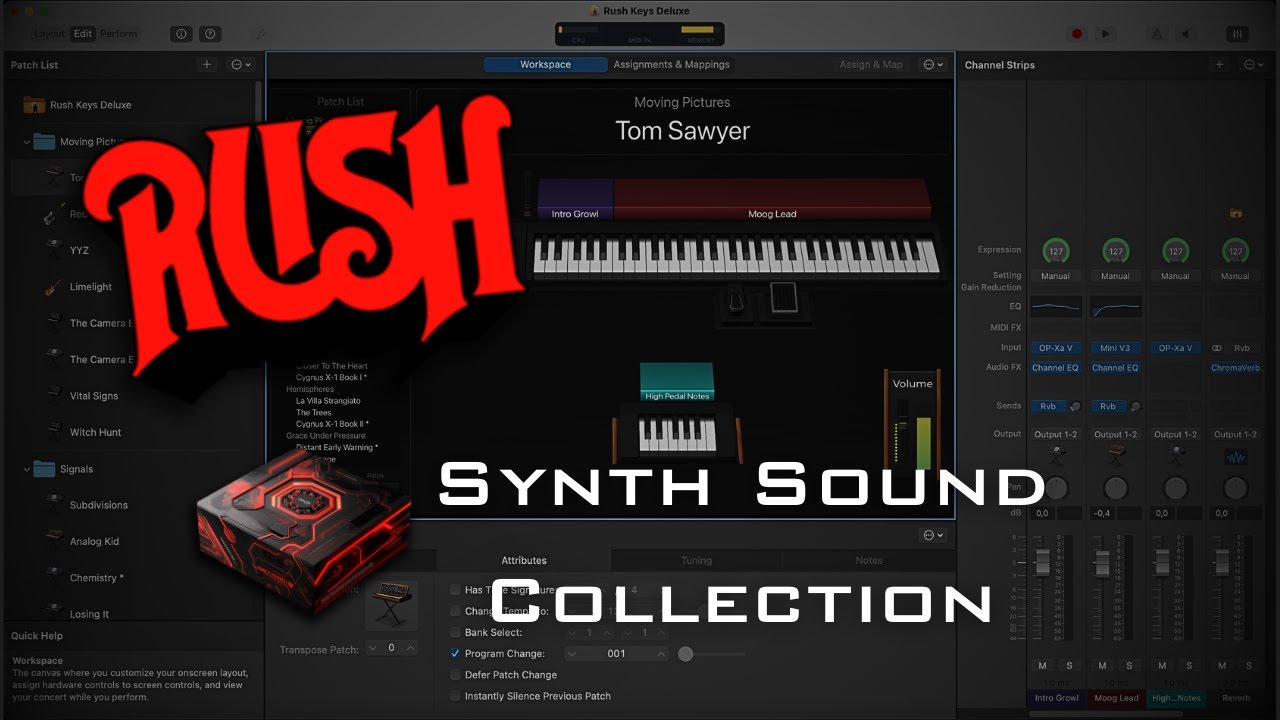Viewport: 1280px width, 720px height.
Task: Click the orange folder icon on Reverb strip
Action: pyautogui.click(x=1235, y=213)
